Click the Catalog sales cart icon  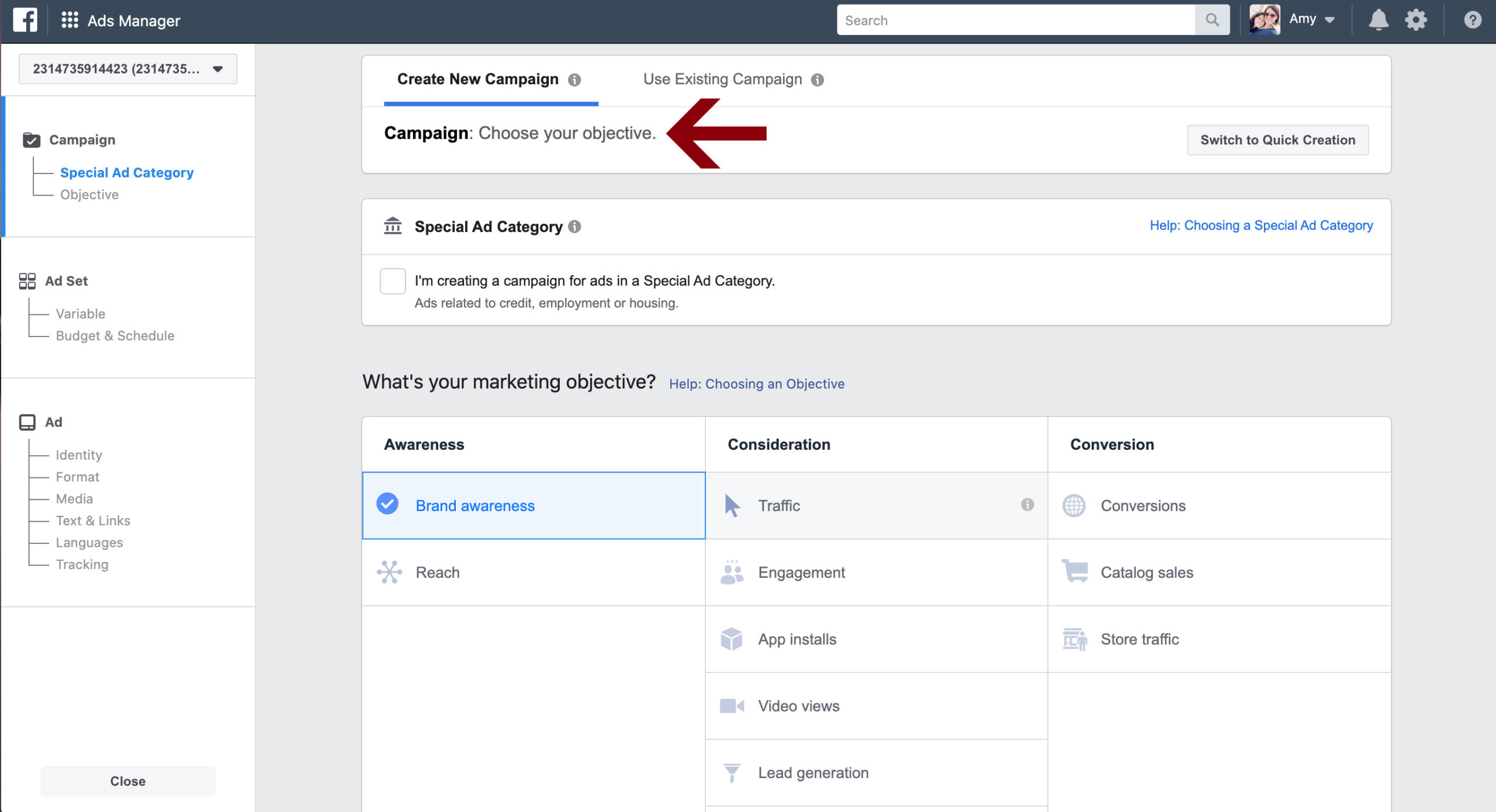(x=1075, y=571)
